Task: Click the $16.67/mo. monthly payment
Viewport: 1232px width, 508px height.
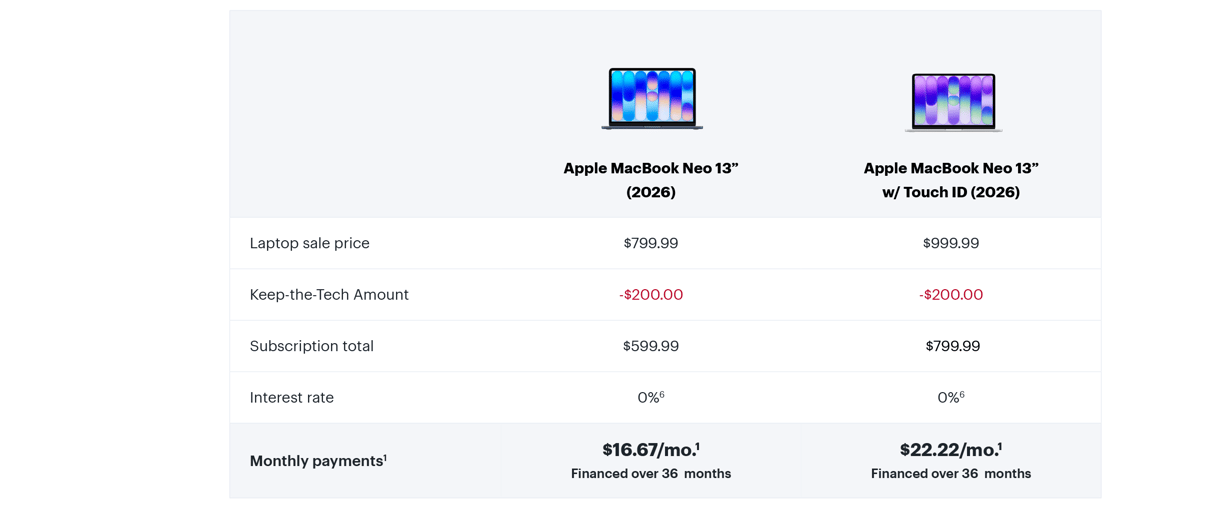Action: click(x=651, y=450)
